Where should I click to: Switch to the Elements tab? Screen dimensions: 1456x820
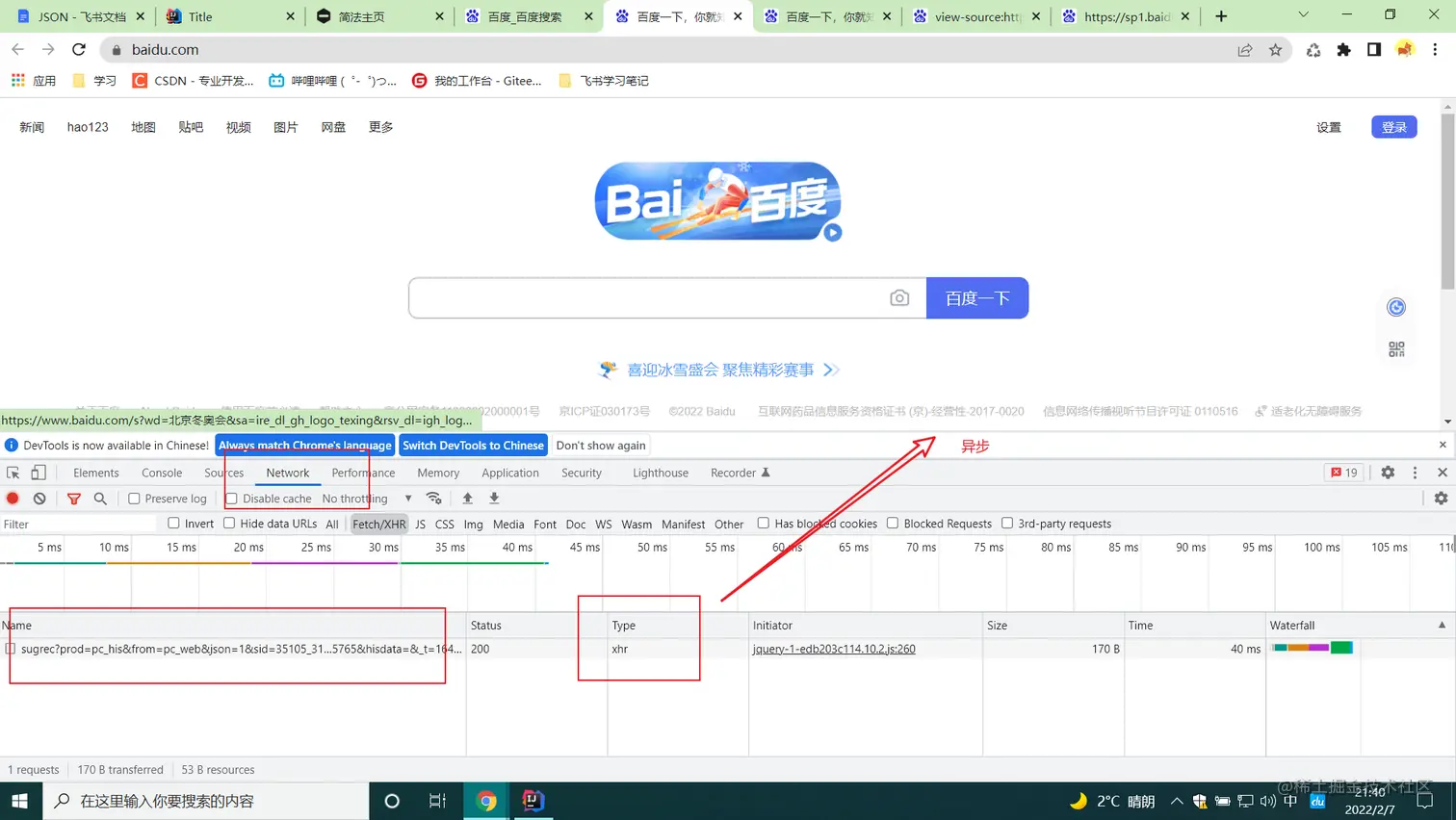click(x=96, y=473)
